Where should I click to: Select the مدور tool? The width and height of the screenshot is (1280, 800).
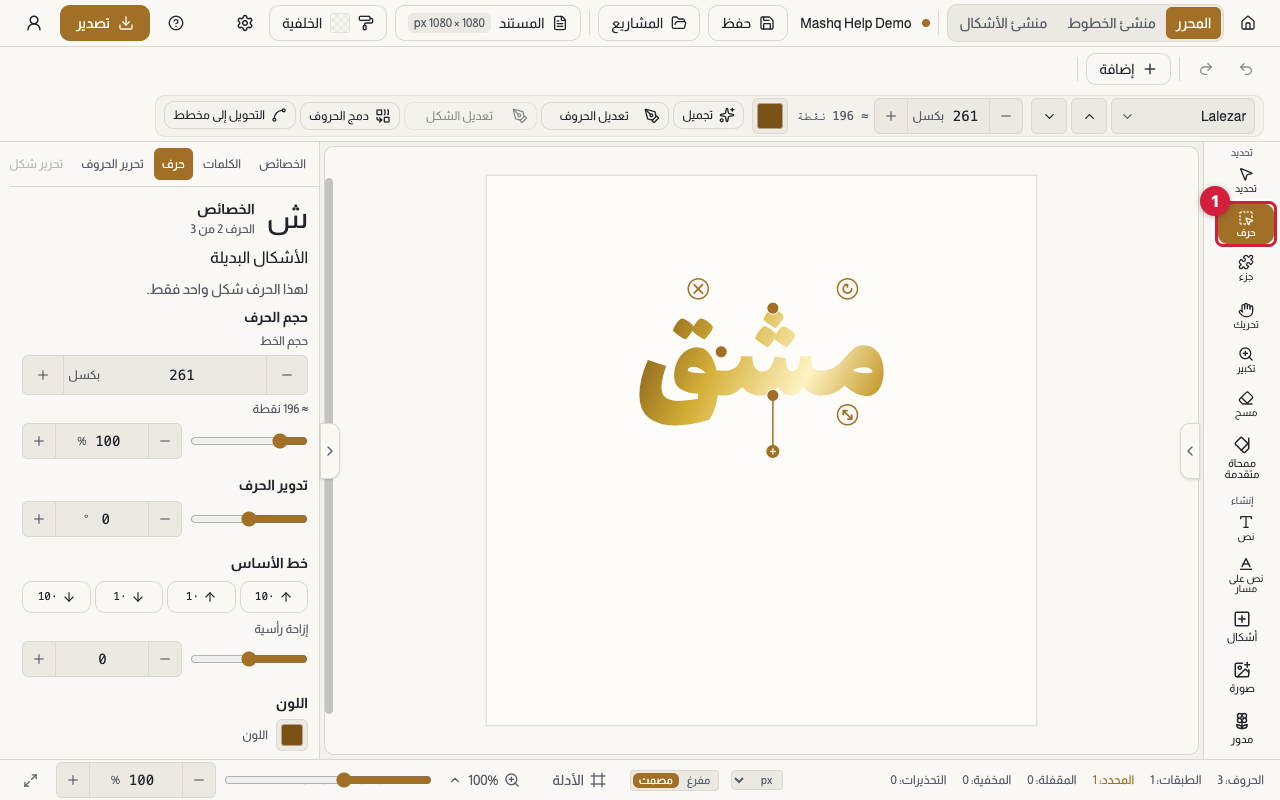(x=1242, y=729)
